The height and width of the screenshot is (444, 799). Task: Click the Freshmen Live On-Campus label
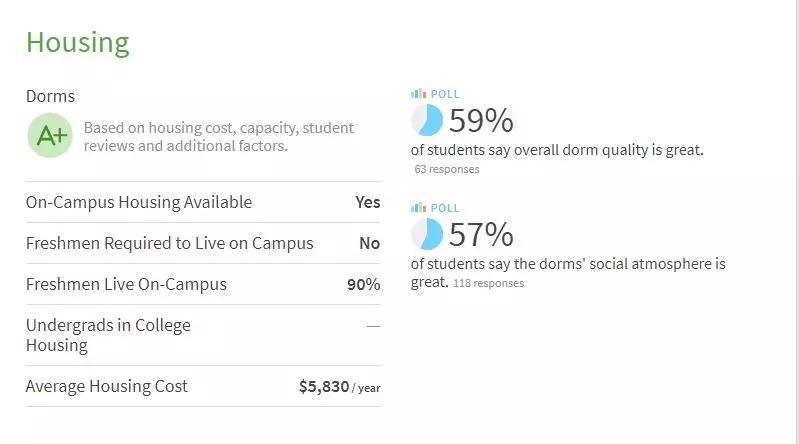point(126,284)
